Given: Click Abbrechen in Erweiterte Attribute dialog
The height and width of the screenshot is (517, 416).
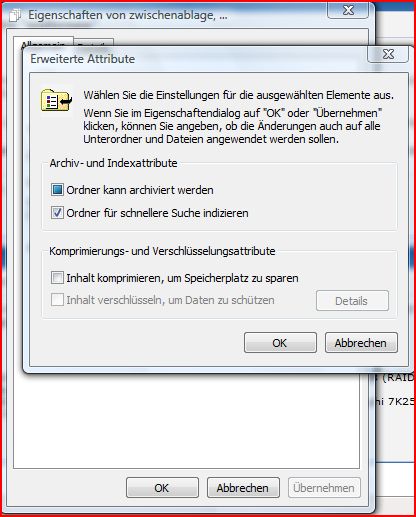Looking at the screenshot, I should (x=361, y=343).
